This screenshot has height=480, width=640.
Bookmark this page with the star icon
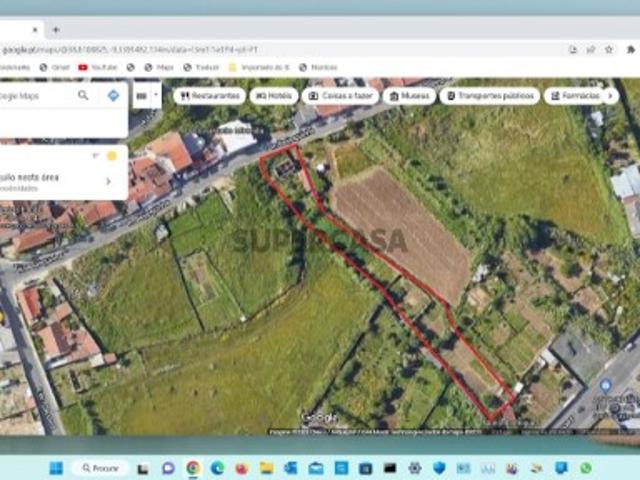coord(608,49)
